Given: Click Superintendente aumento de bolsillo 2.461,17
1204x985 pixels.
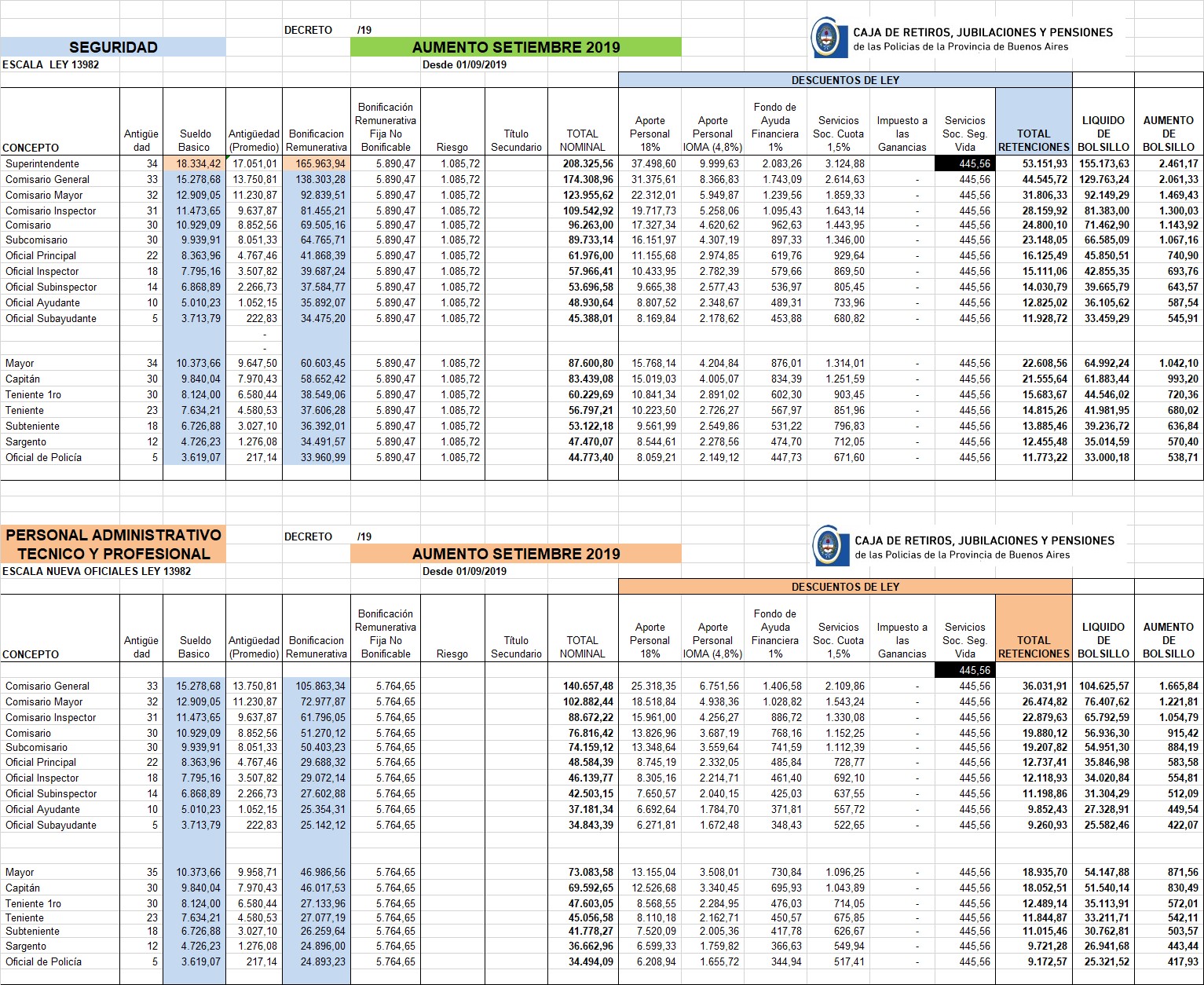Looking at the screenshot, I should 1169,163.
